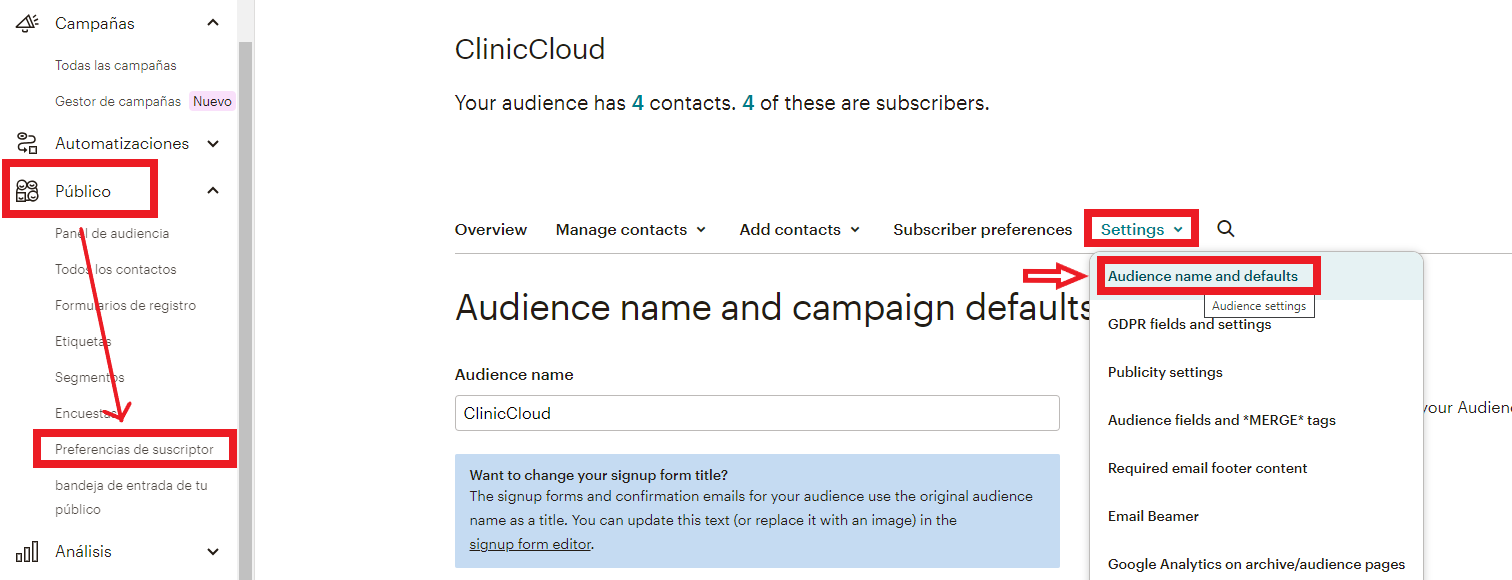Image resolution: width=1512 pixels, height=580 pixels.
Task: Open the Add contacts dropdown
Action: [799, 229]
